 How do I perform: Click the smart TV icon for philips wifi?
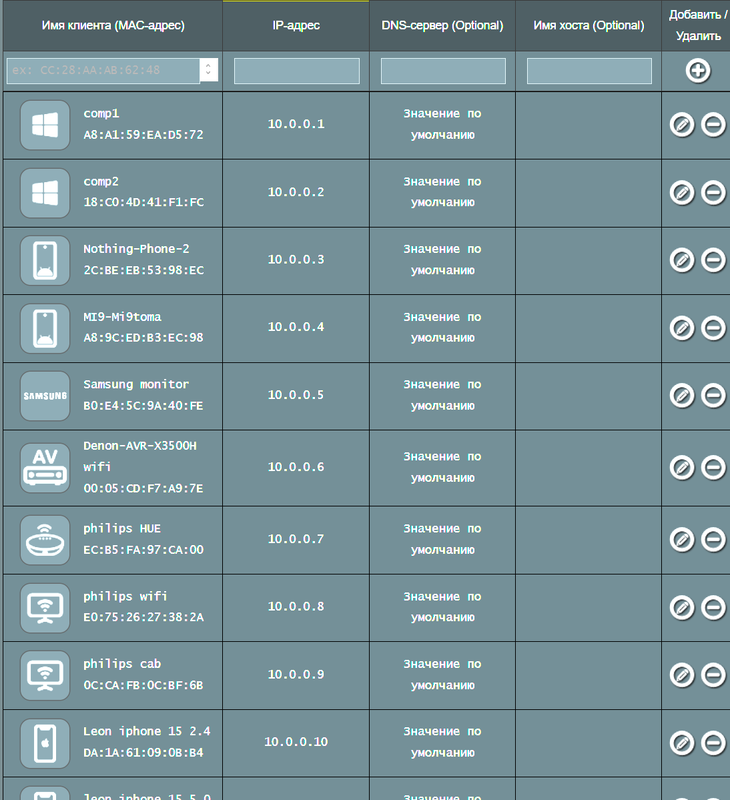click(45, 608)
